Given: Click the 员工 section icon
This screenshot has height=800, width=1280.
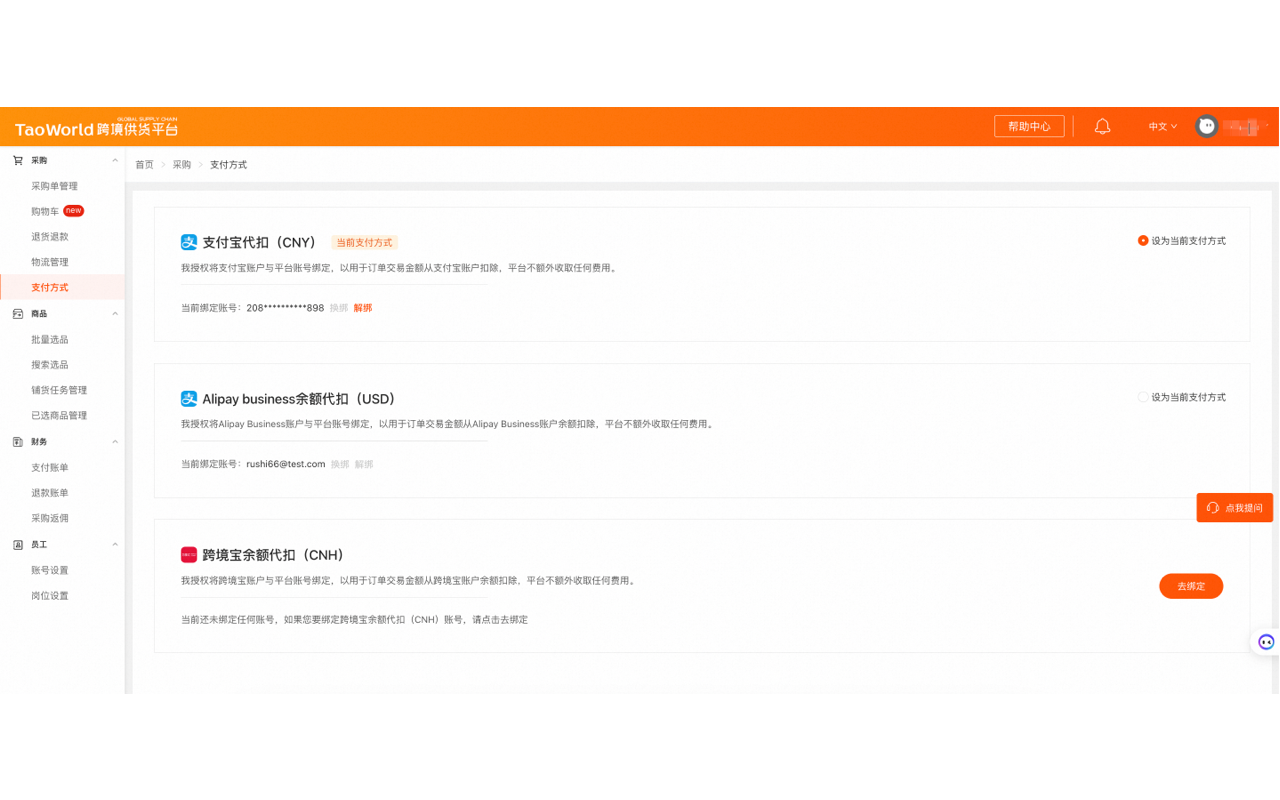Looking at the screenshot, I should pos(18,545).
